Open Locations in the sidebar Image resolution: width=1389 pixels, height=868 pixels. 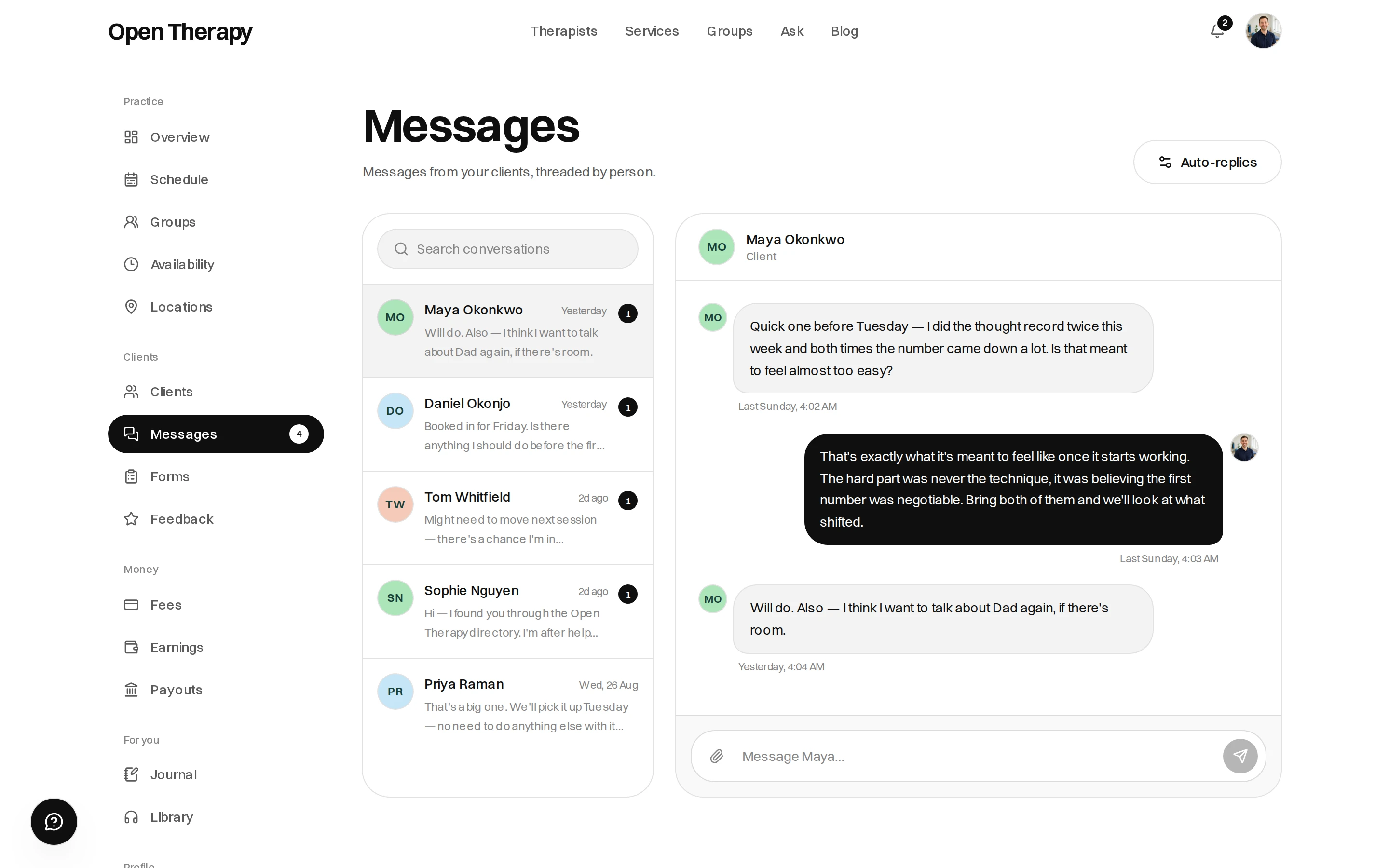tap(216, 307)
